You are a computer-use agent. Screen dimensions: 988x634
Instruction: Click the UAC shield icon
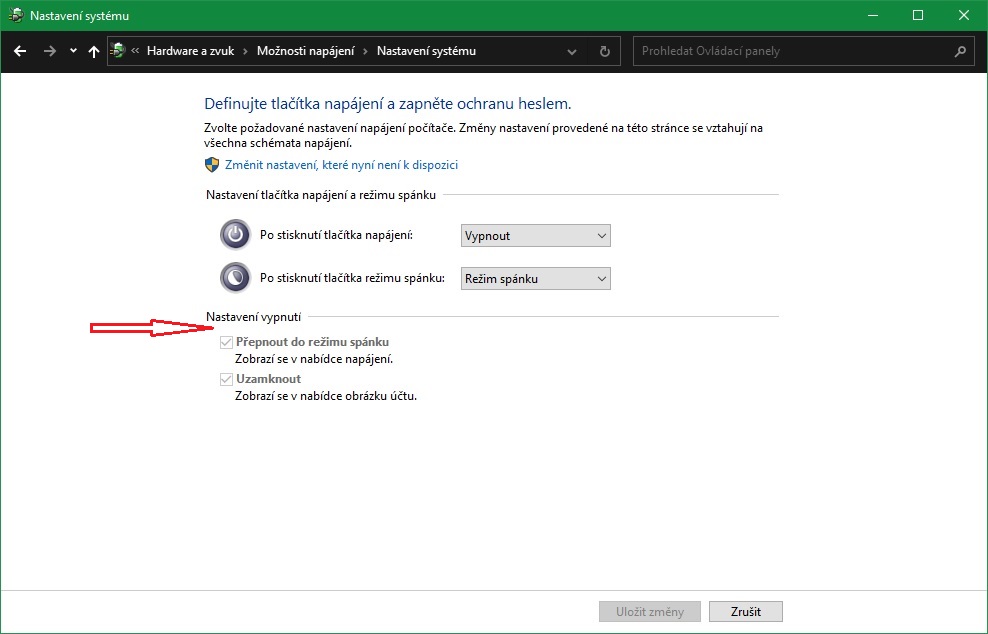212,165
